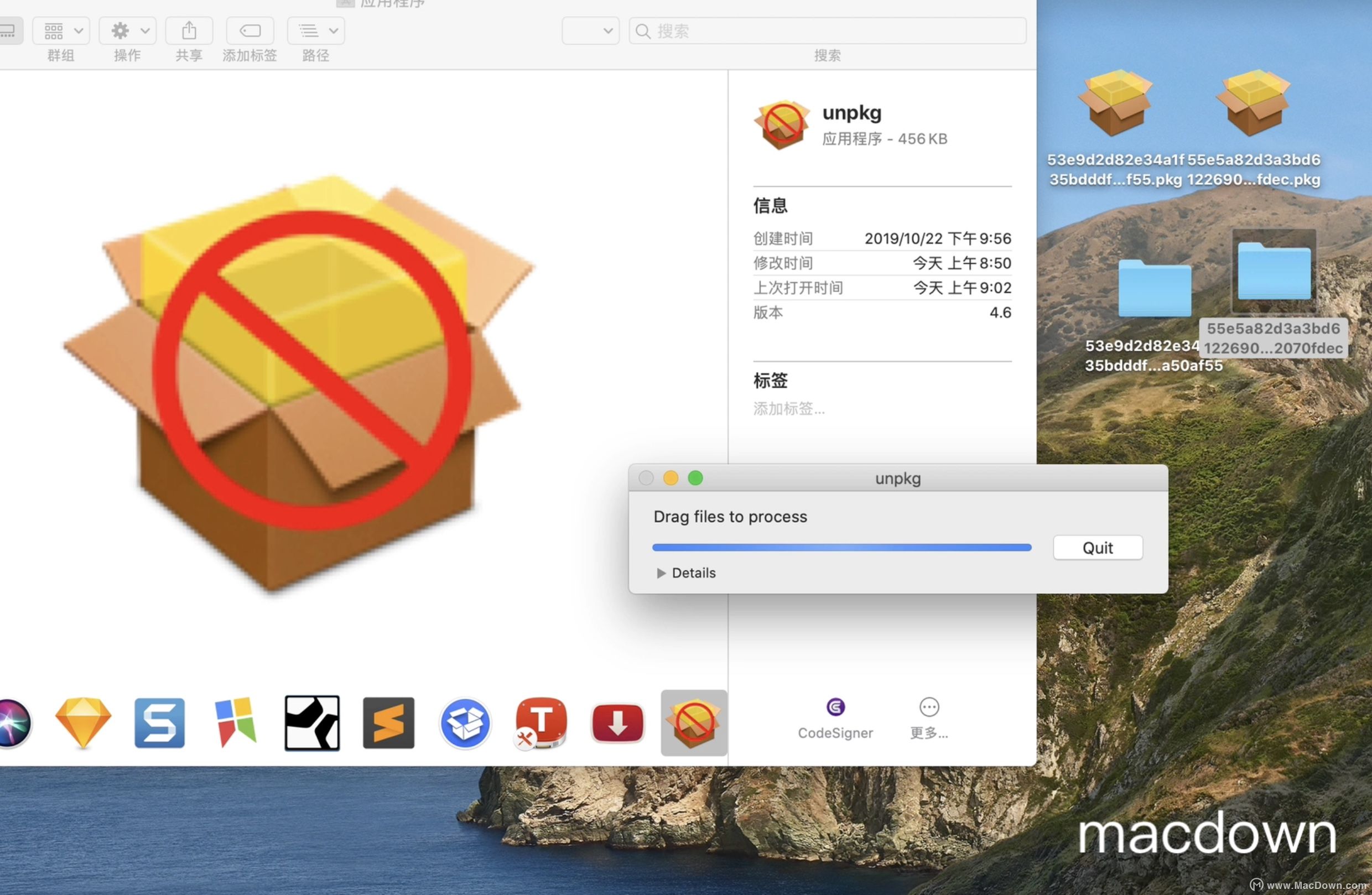Select the Sublime Text app icon
The image size is (1372, 895).
(388, 722)
